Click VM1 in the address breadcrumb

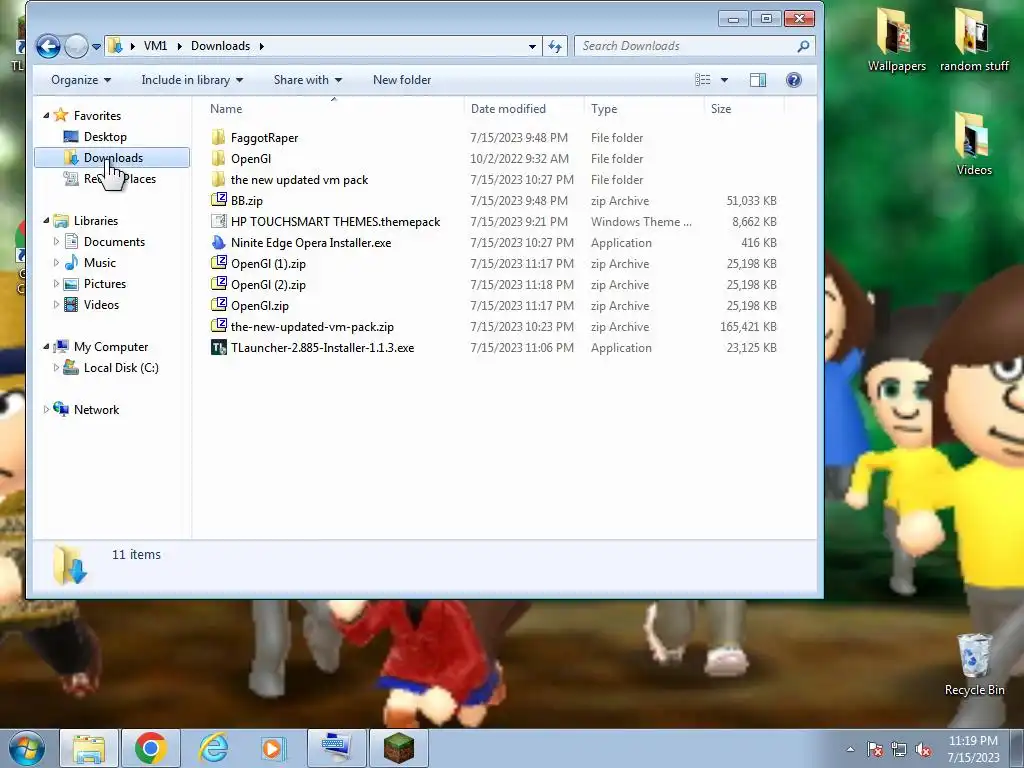click(155, 46)
